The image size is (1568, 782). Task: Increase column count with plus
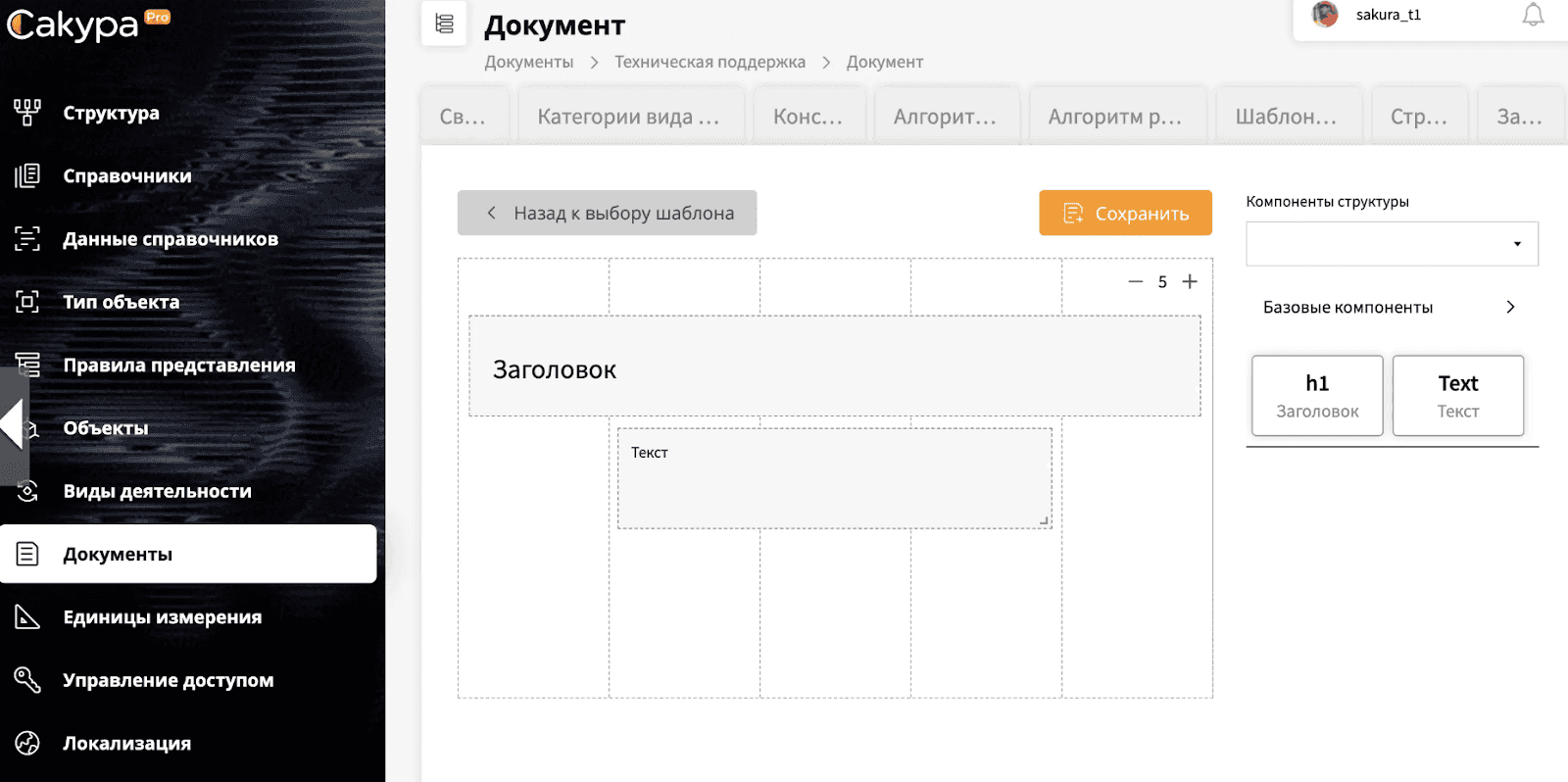pos(1190,281)
